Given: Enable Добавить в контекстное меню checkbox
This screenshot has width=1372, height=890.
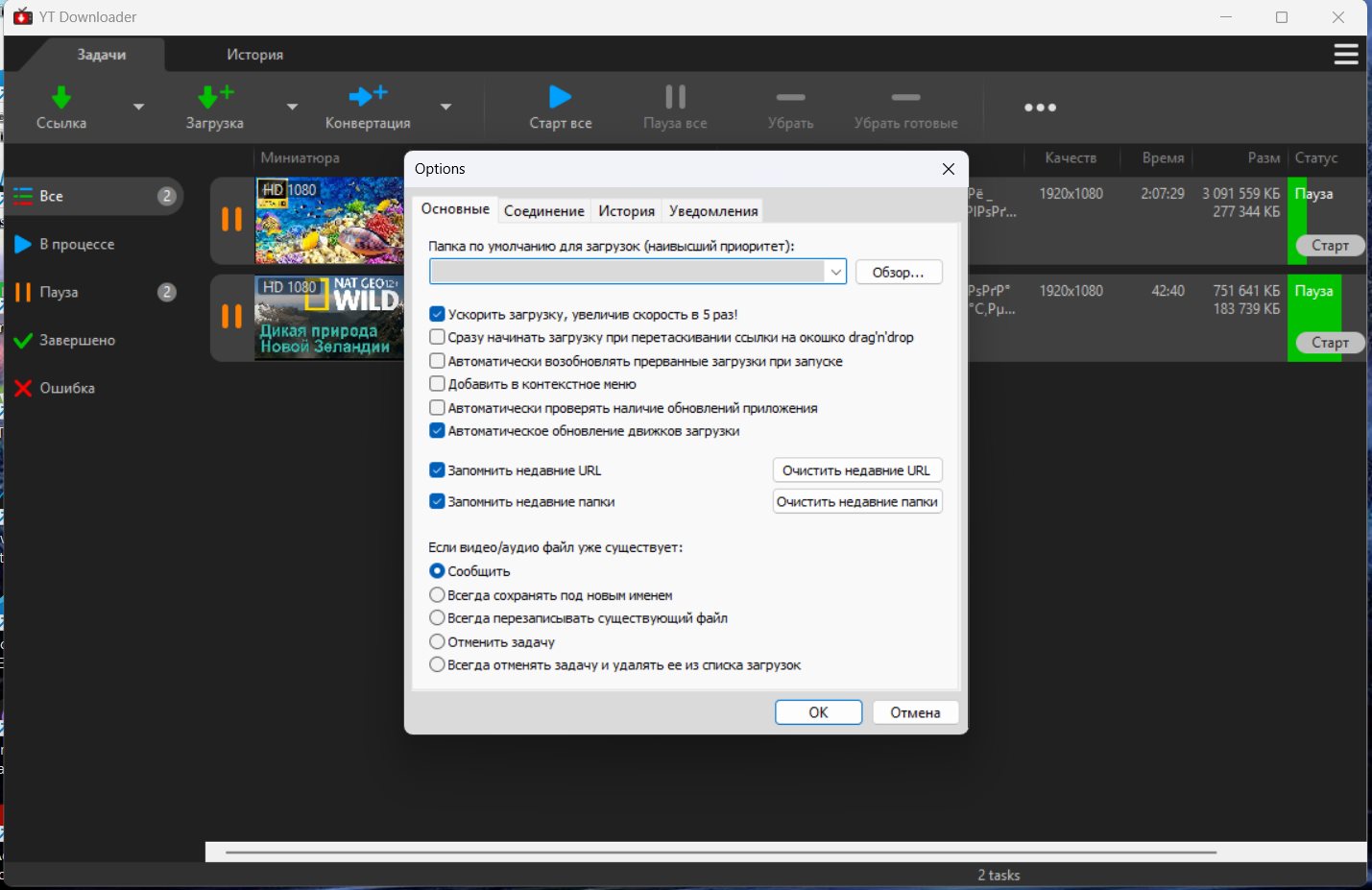Looking at the screenshot, I should [437, 384].
